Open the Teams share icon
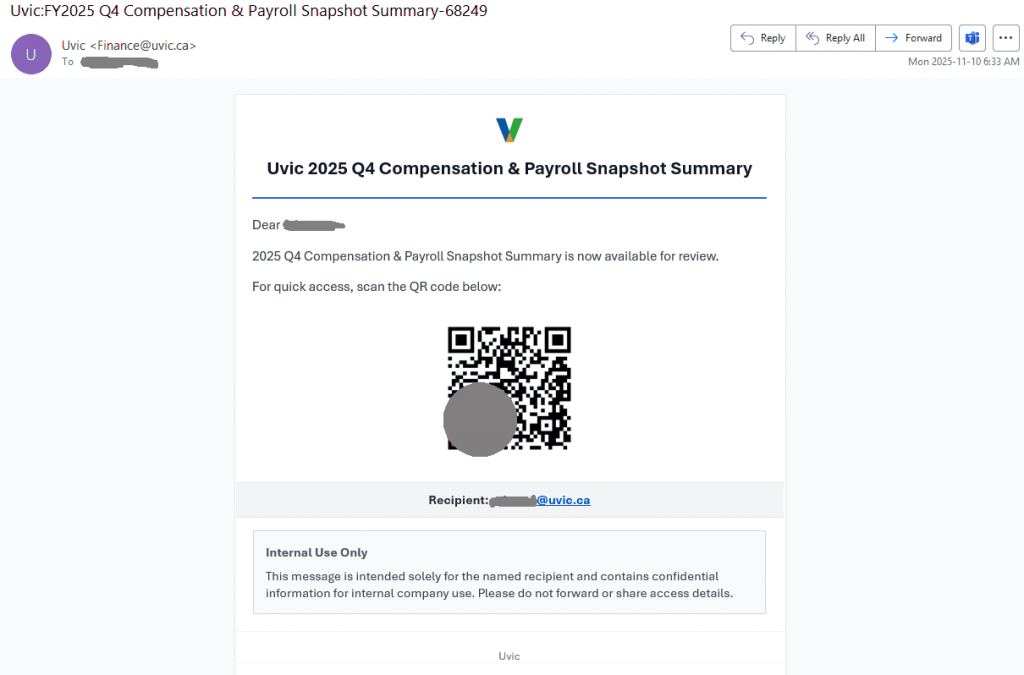Image resolution: width=1024 pixels, height=675 pixels. click(x=970, y=38)
